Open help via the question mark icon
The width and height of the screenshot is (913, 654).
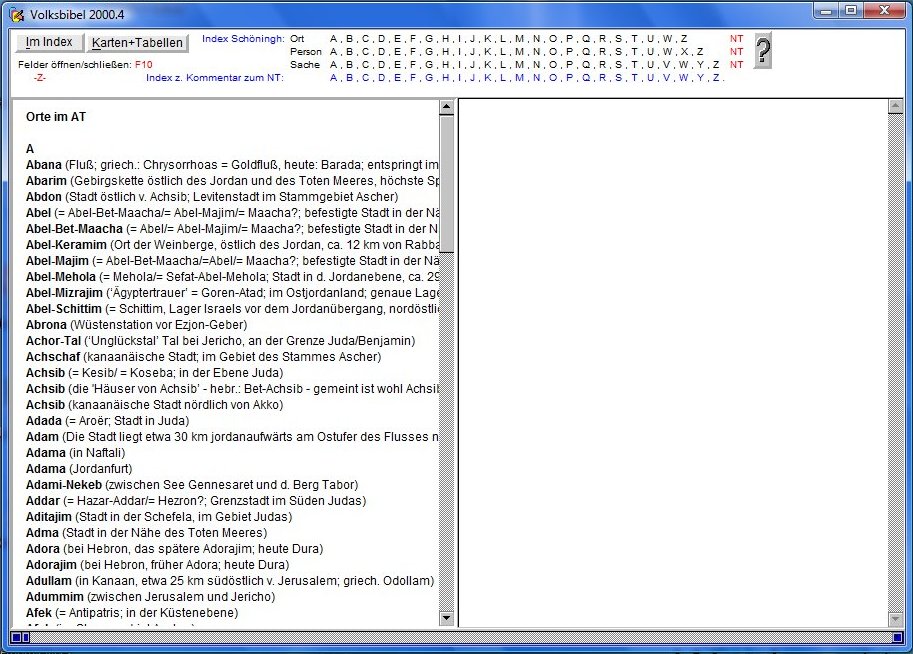pyautogui.click(x=762, y=51)
